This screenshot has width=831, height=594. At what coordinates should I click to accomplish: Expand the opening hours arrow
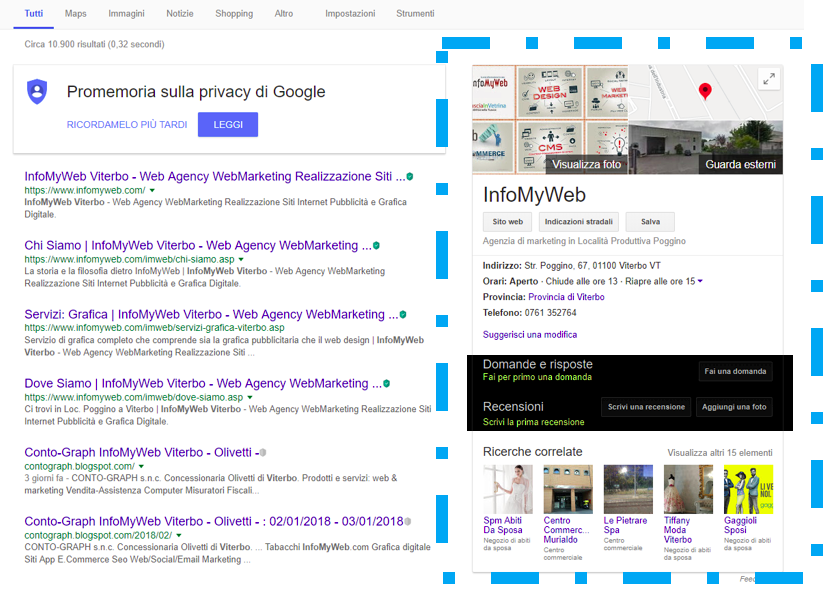[700, 281]
